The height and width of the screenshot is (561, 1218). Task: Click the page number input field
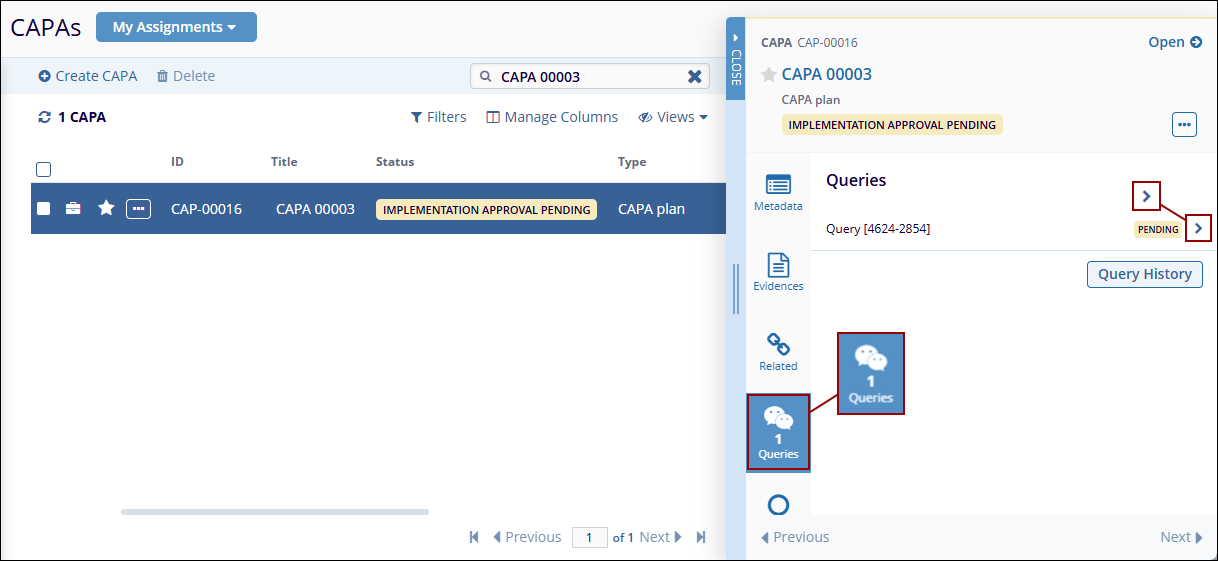click(590, 538)
